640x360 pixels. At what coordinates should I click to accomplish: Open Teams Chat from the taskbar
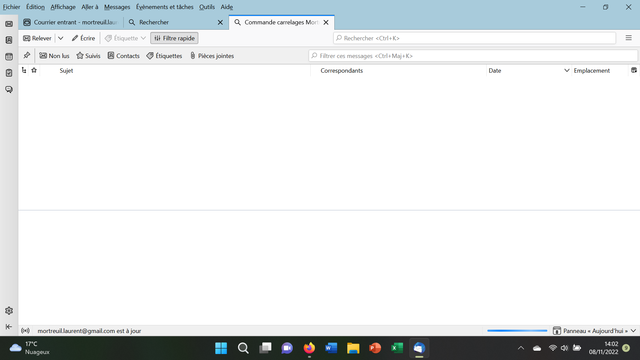(x=287, y=348)
